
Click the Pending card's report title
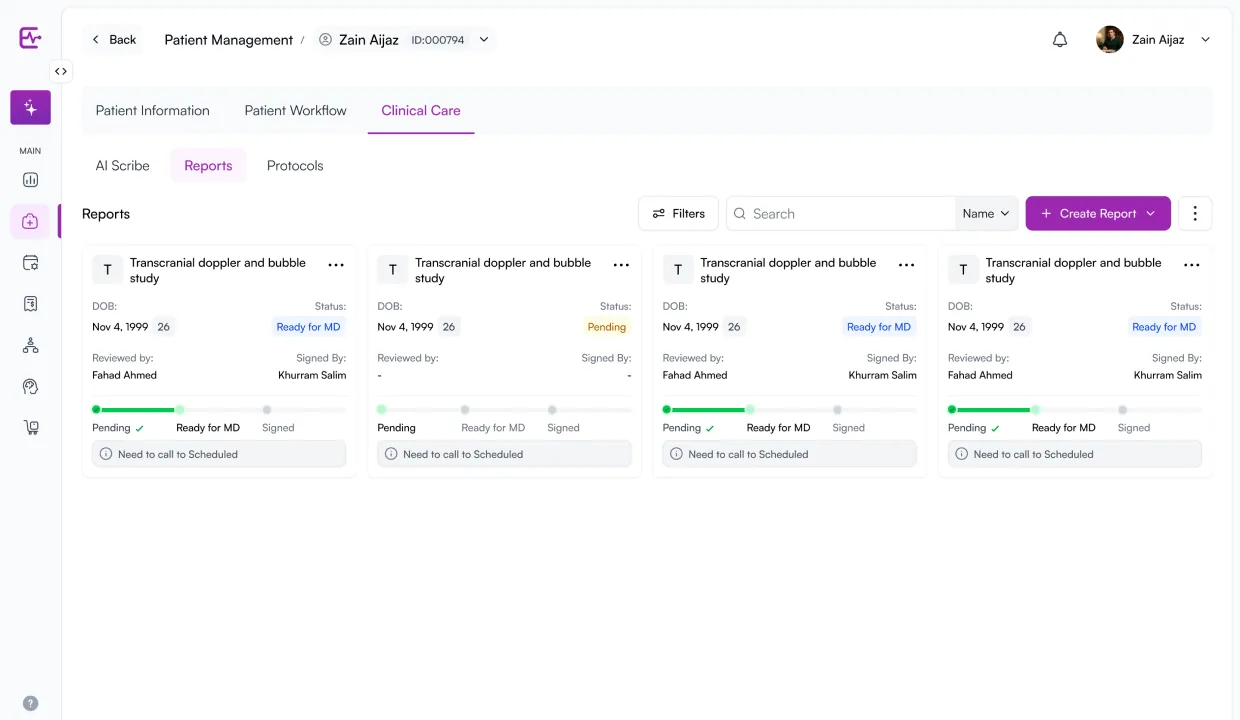click(503, 270)
